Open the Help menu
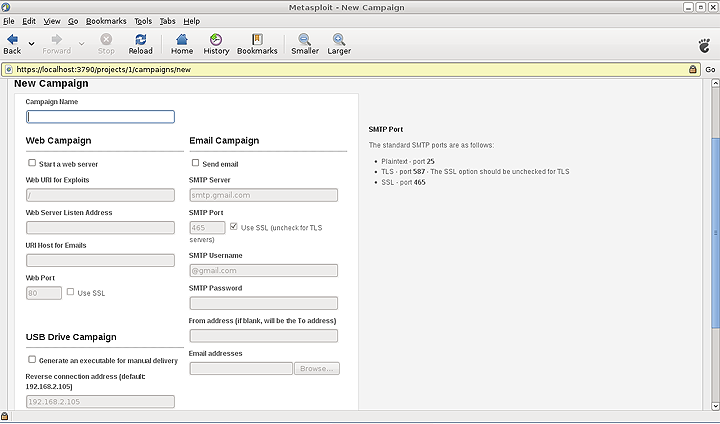Image resolution: width=720 pixels, height=424 pixels. pos(191,21)
